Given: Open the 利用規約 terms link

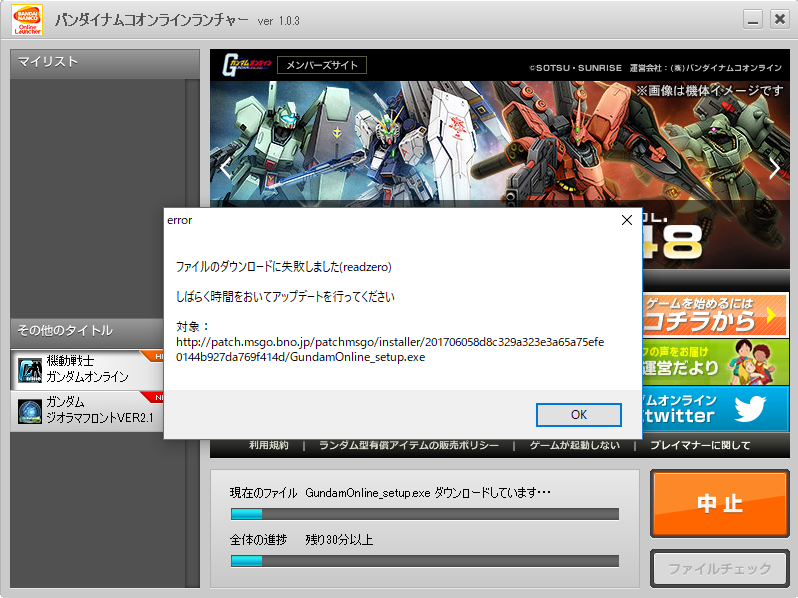Looking at the screenshot, I should [268, 446].
